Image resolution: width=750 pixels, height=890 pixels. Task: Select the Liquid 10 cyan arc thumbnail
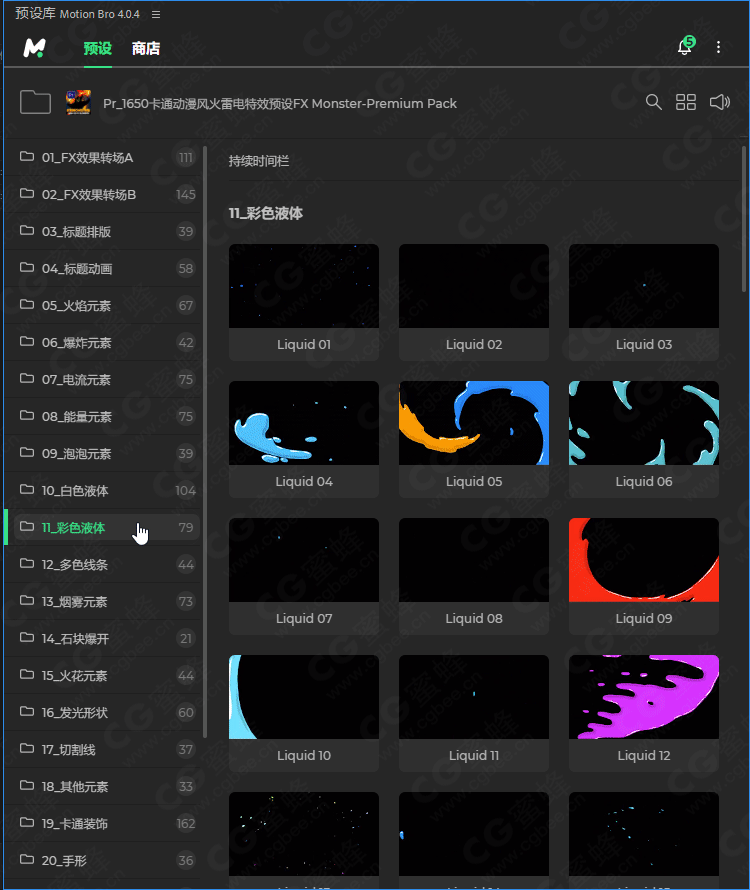(x=304, y=697)
